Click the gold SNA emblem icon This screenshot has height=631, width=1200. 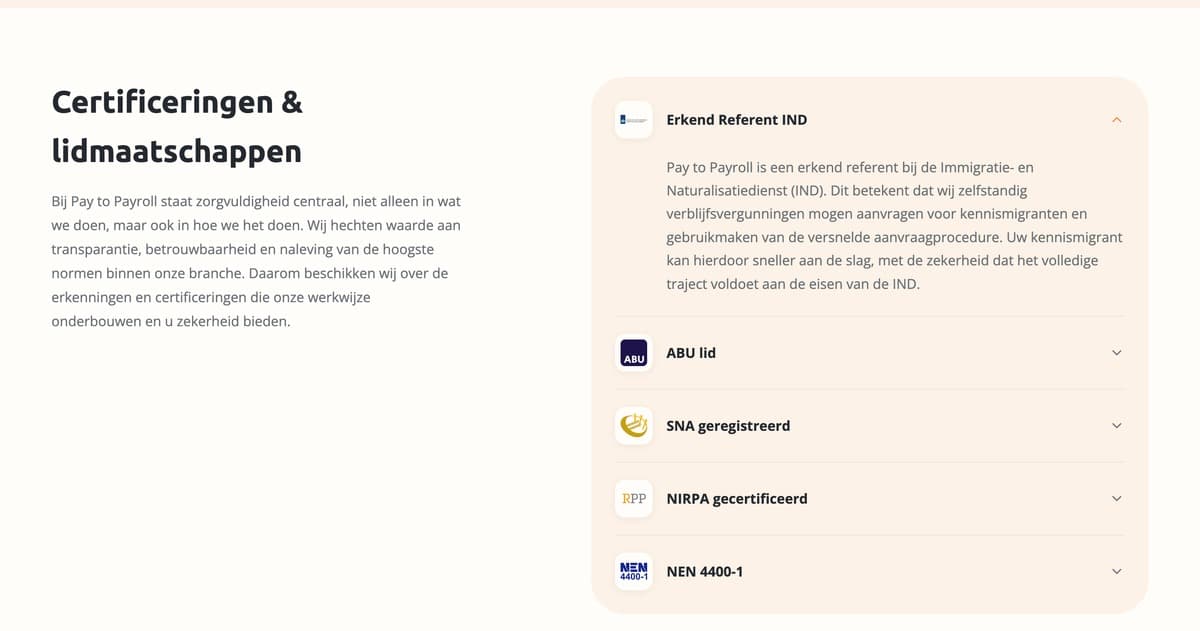click(x=634, y=426)
